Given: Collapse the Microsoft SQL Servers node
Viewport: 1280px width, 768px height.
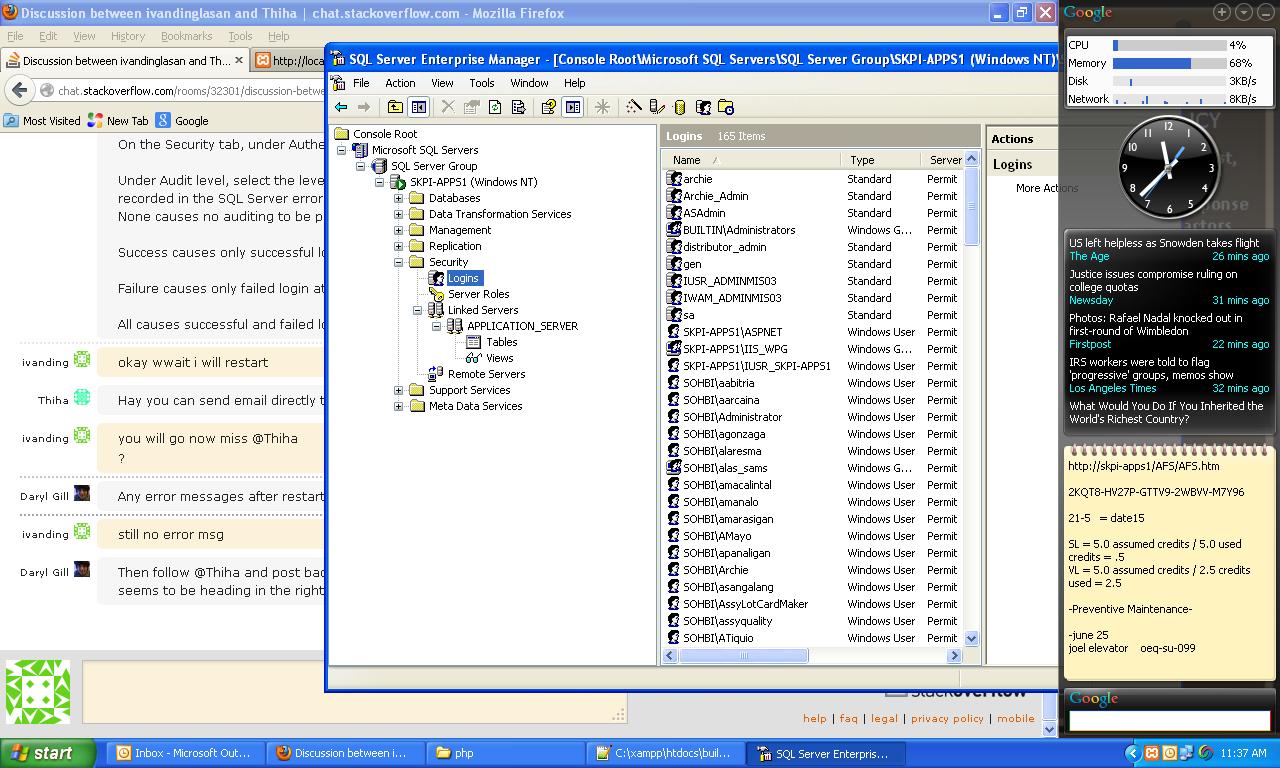Looking at the screenshot, I should (341, 150).
